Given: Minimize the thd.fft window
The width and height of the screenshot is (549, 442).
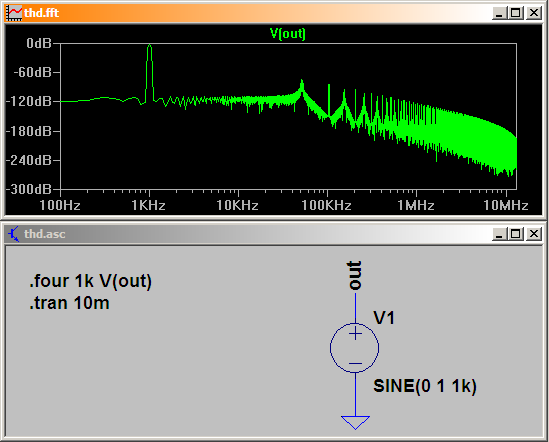Looking at the screenshot, I should 499,13.
